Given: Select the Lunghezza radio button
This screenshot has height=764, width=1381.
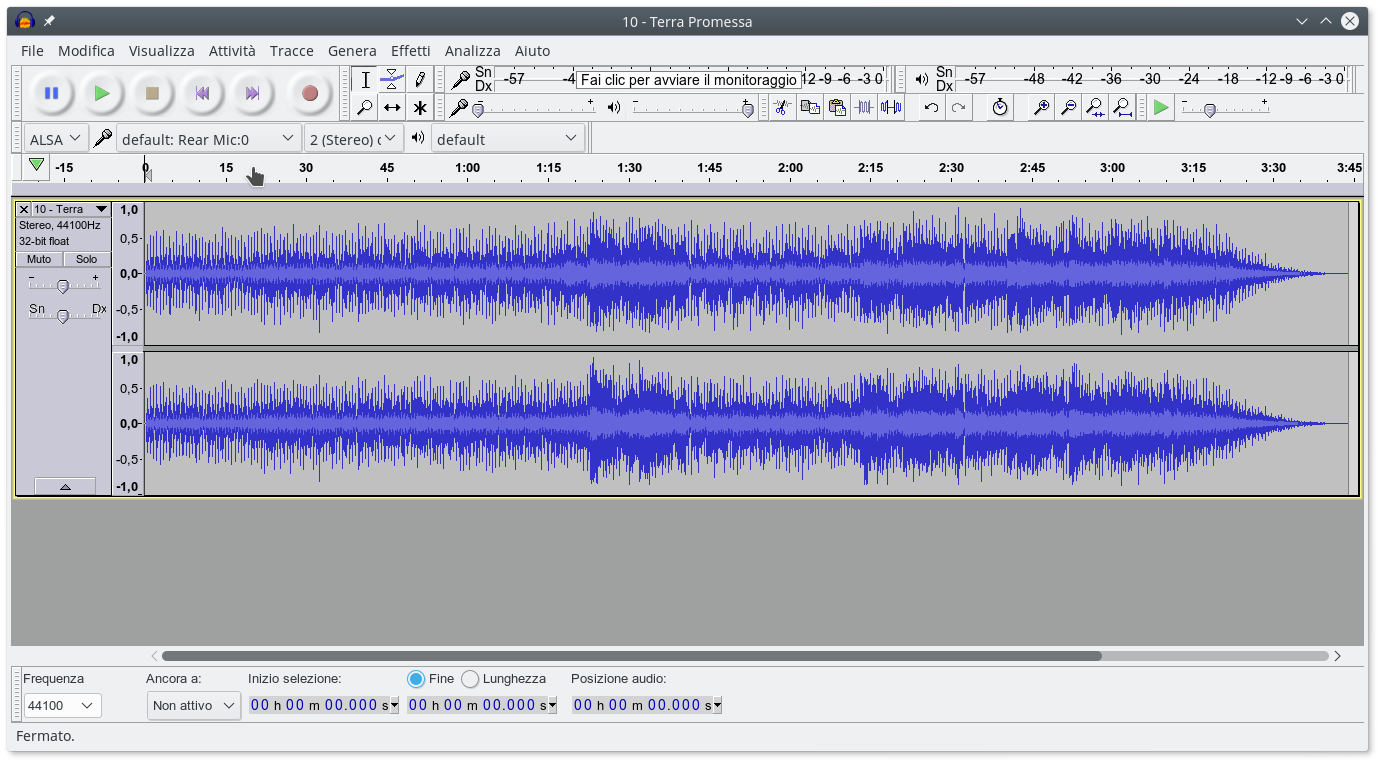Looking at the screenshot, I should [x=470, y=679].
